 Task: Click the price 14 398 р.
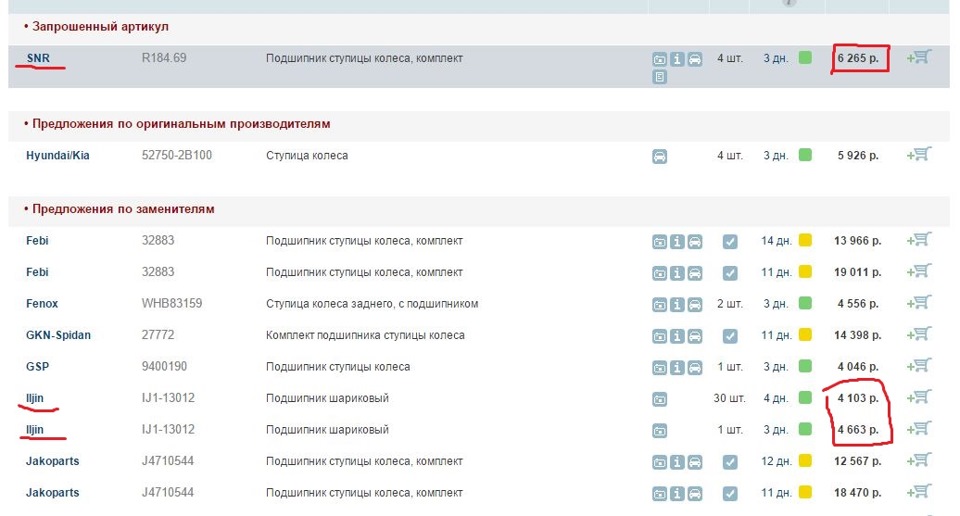pos(857,335)
